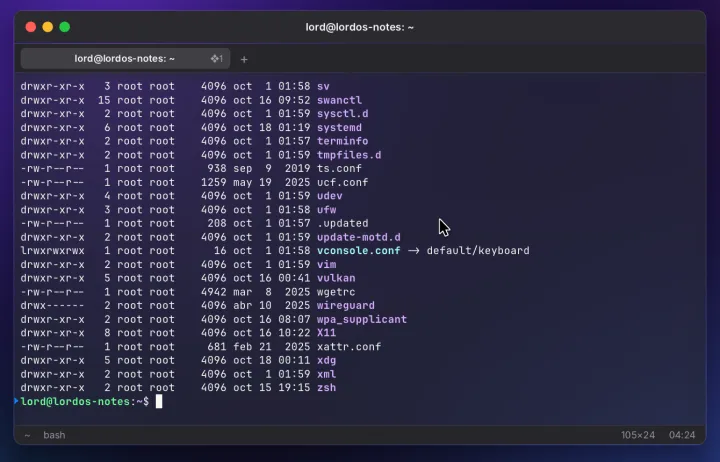This screenshot has width=720, height=462.
Task: Click the xattr.conf file name
Action: [x=349, y=347]
